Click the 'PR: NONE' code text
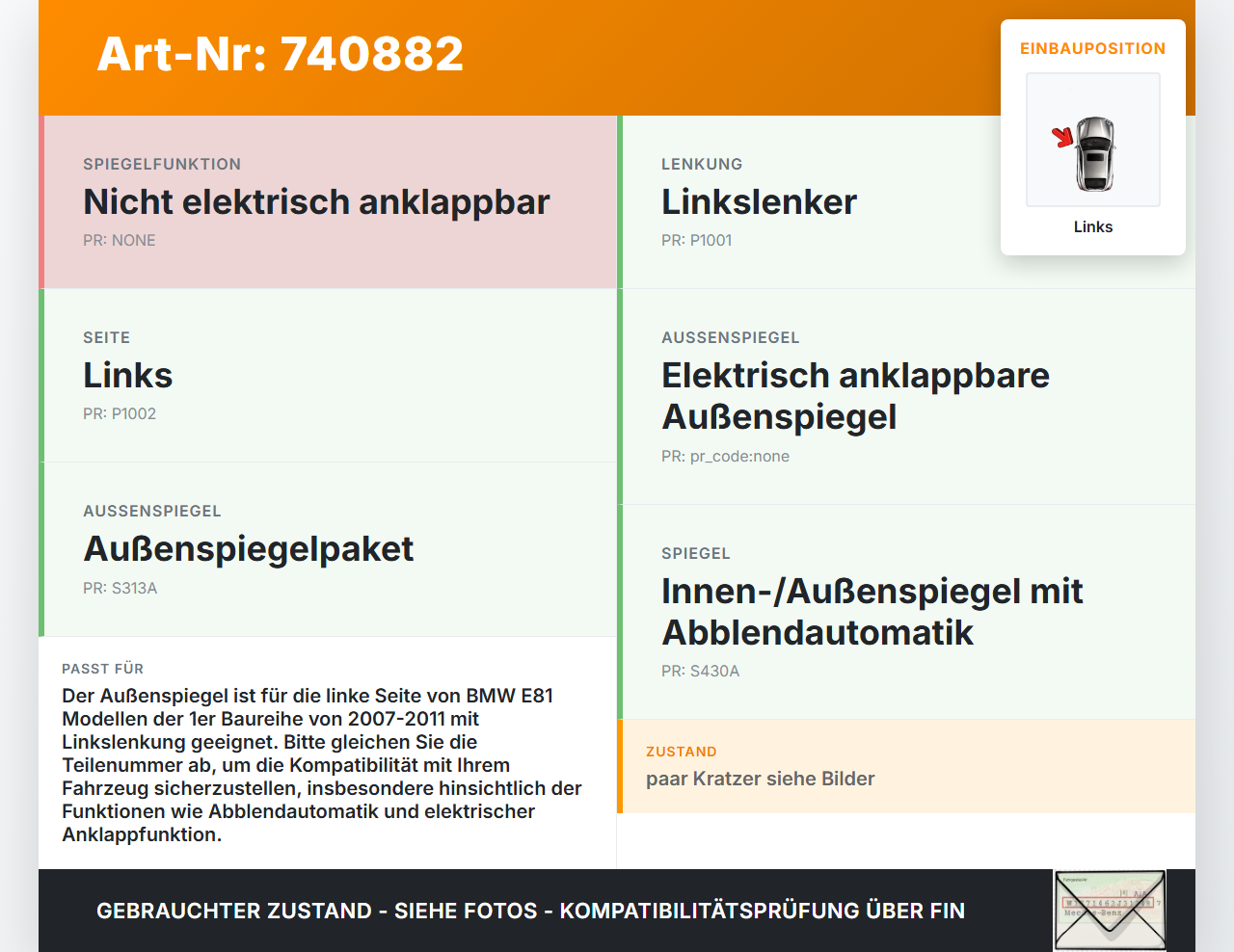1234x952 pixels. click(x=120, y=241)
